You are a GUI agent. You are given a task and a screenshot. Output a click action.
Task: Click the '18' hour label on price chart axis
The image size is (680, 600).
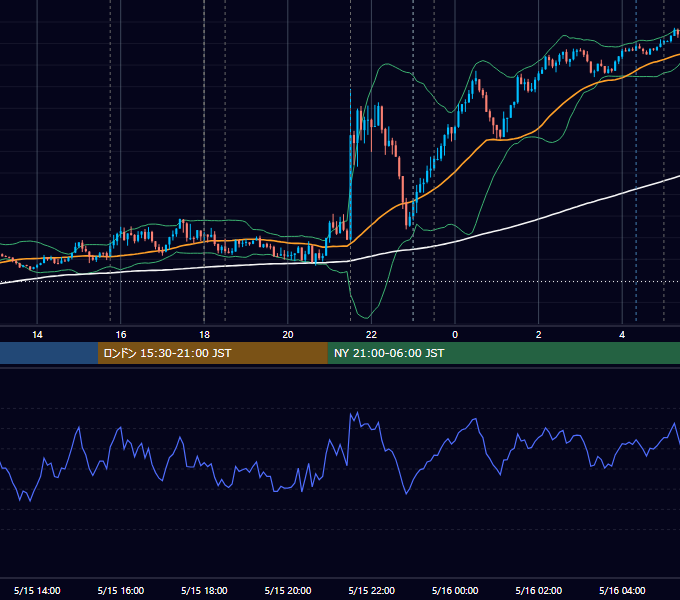pyautogui.click(x=204, y=335)
